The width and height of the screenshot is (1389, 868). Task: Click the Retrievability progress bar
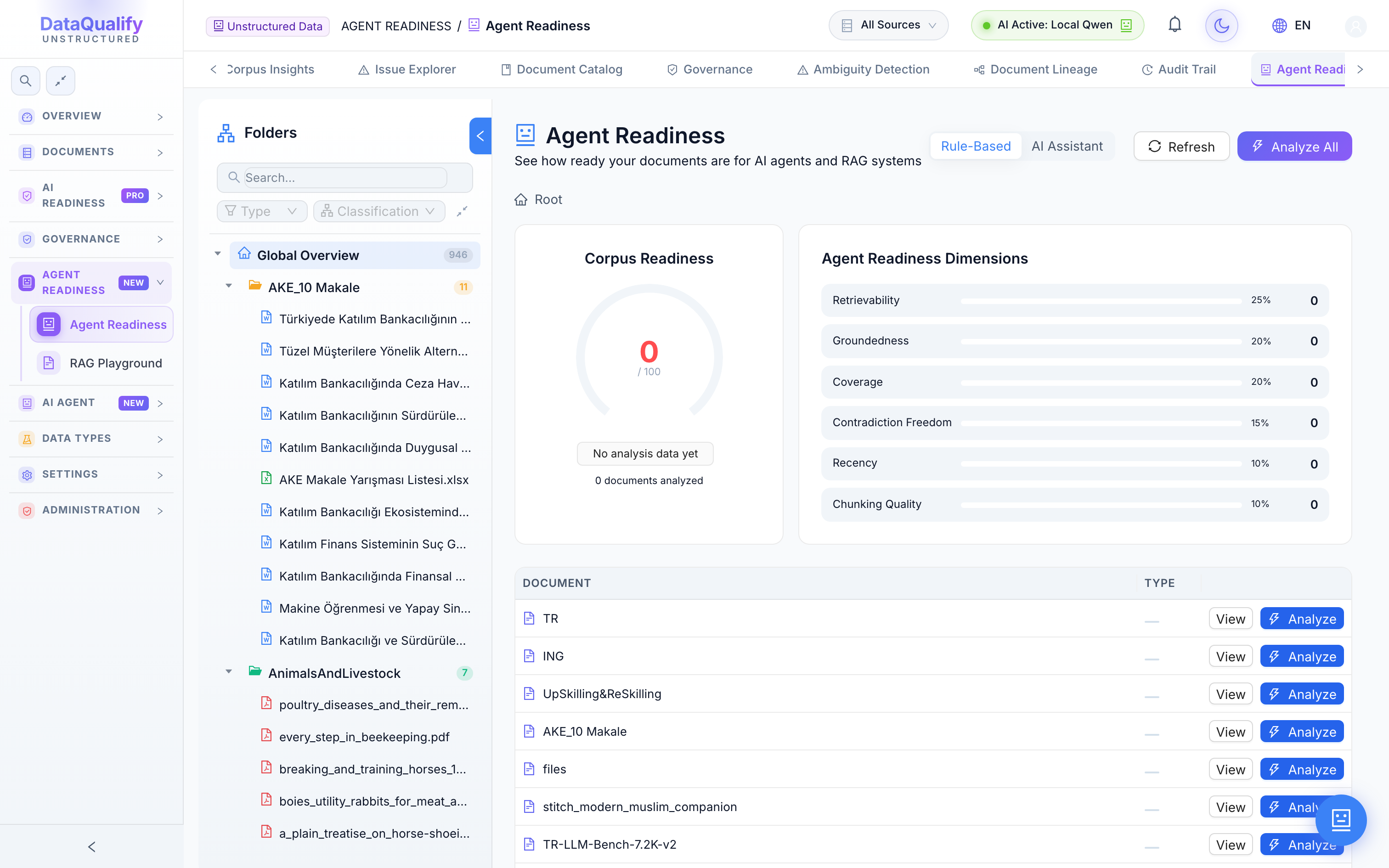point(1101,301)
